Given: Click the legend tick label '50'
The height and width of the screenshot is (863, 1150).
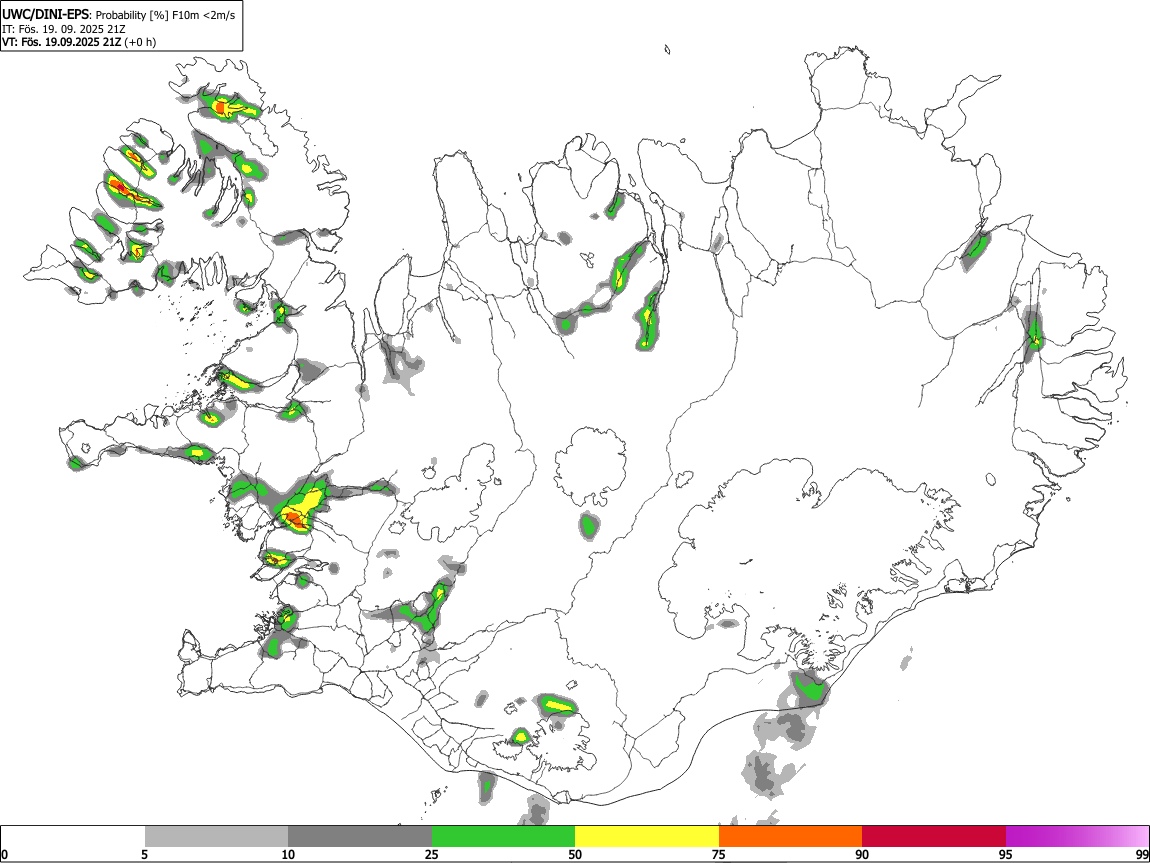Looking at the screenshot, I should pyautogui.click(x=575, y=855).
